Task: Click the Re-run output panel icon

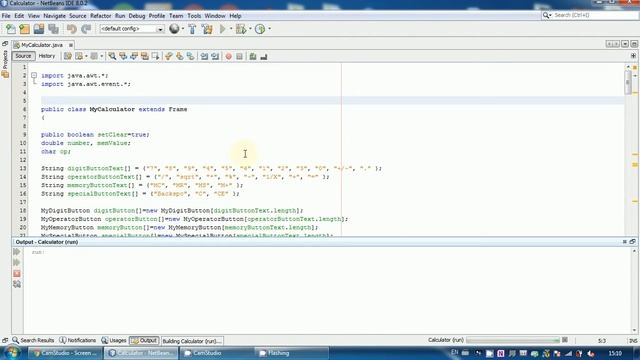Action: [17, 252]
